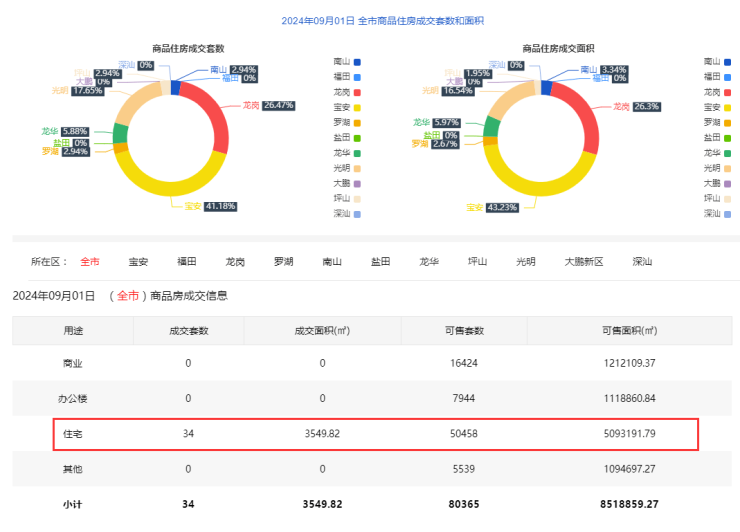
Task: Choose 龙华 in the district filter row
Action: [x=429, y=262]
